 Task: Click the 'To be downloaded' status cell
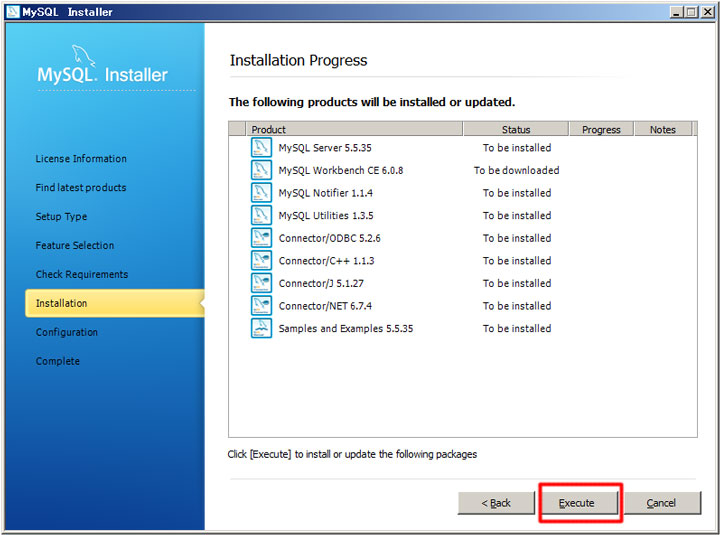(517, 170)
